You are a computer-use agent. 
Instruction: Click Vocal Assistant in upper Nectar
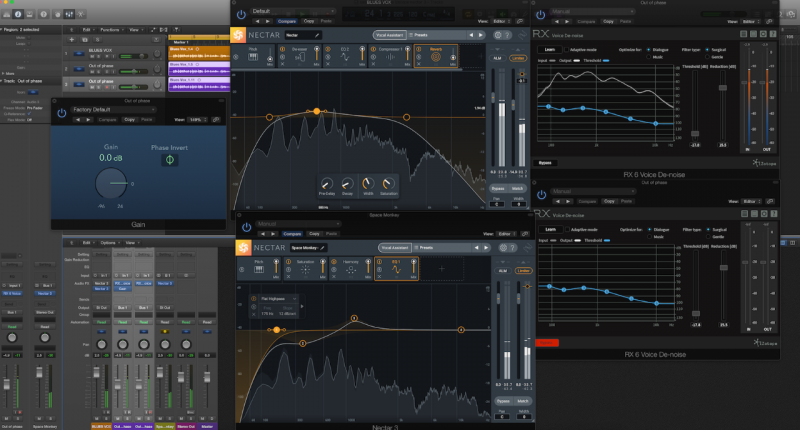click(389, 35)
